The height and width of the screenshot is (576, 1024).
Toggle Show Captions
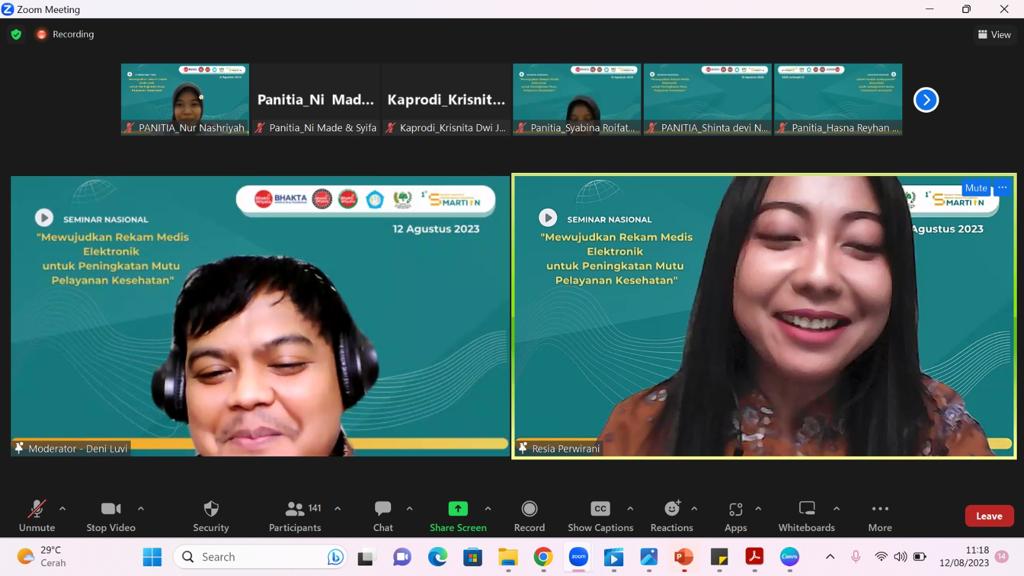[600, 515]
